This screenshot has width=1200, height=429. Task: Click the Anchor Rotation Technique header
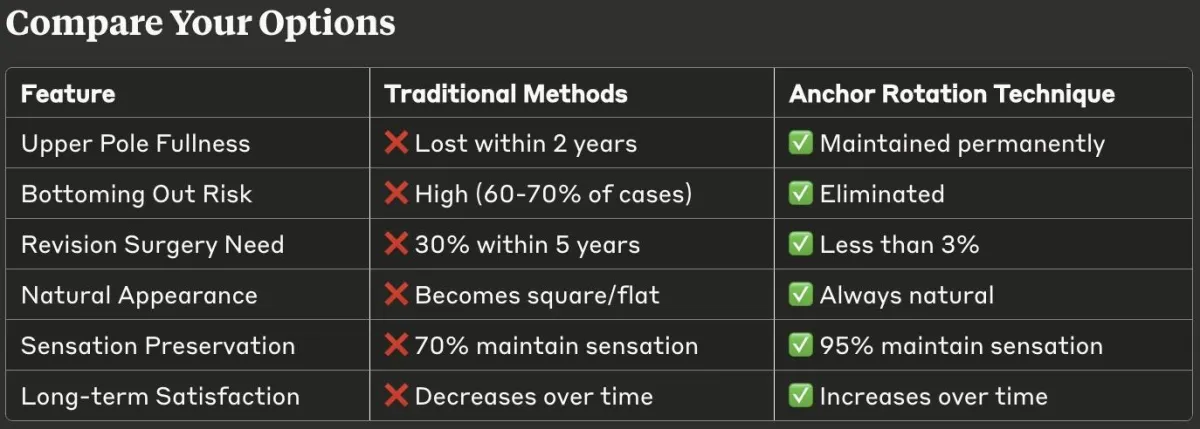pyautogui.click(x=951, y=95)
